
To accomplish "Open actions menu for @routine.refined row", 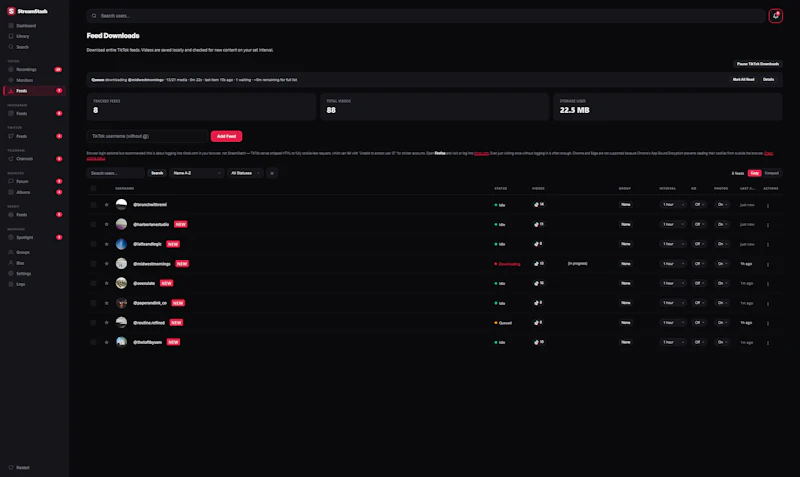I will pos(767,323).
